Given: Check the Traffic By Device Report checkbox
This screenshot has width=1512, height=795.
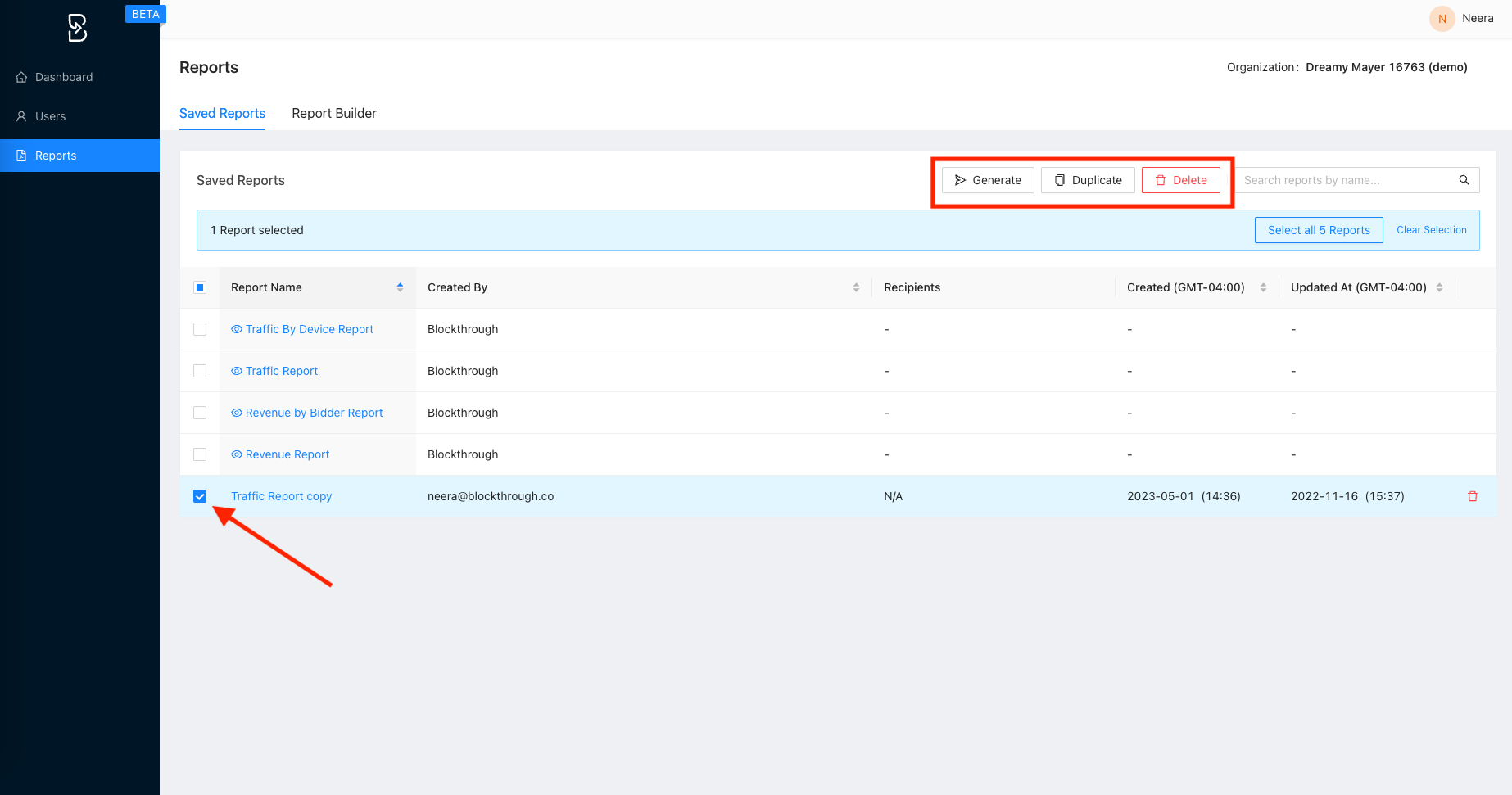Looking at the screenshot, I should 200,329.
